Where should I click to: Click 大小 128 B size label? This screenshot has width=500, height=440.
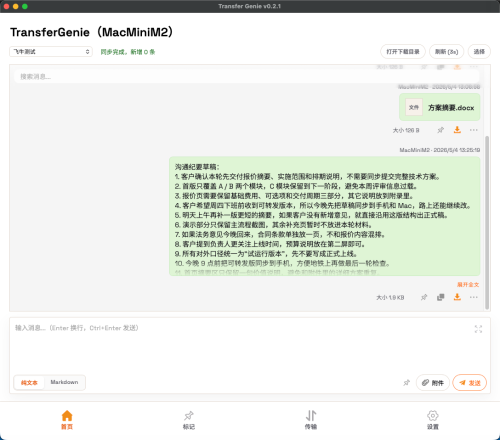[x=406, y=130]
